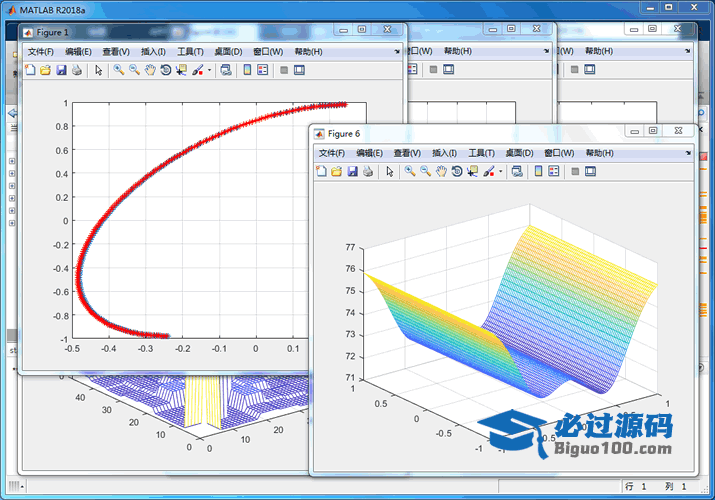Image resolution: width=715 pixels, height=500 pixels.
Task: Toggle Zoom In tool in Figure 6 toolbar
Action: [x=409, y=172]
